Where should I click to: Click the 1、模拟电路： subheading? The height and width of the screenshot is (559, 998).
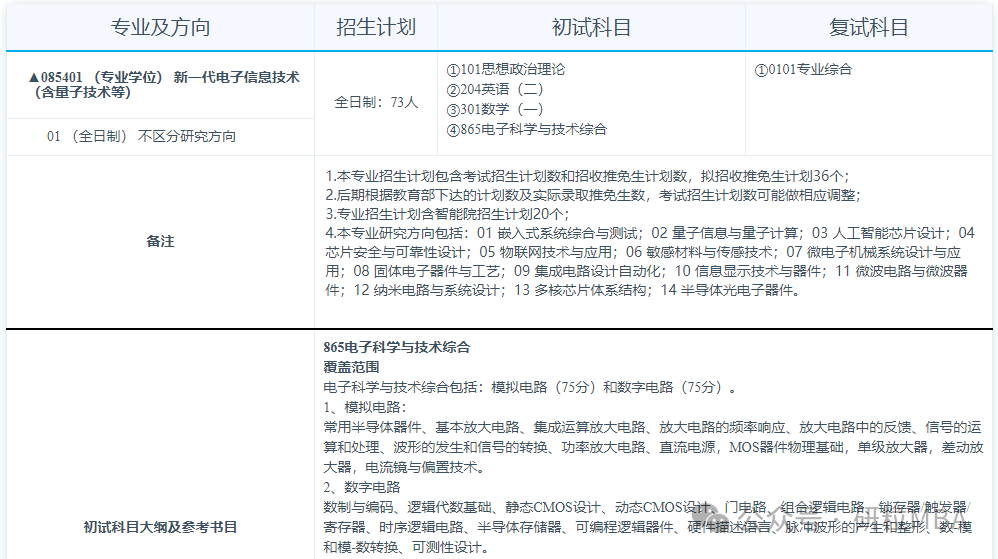(x=365, y=407)
